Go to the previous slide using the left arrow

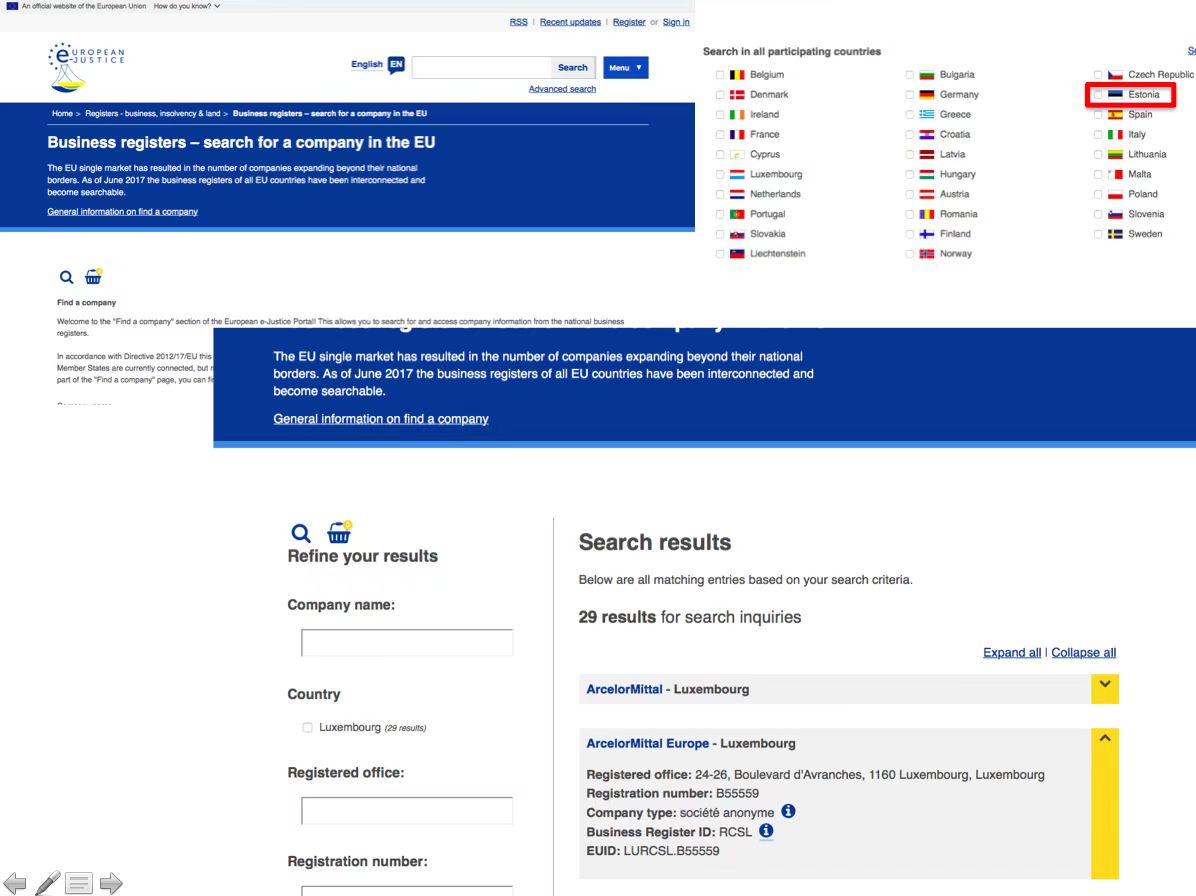(x=14, y=883)
